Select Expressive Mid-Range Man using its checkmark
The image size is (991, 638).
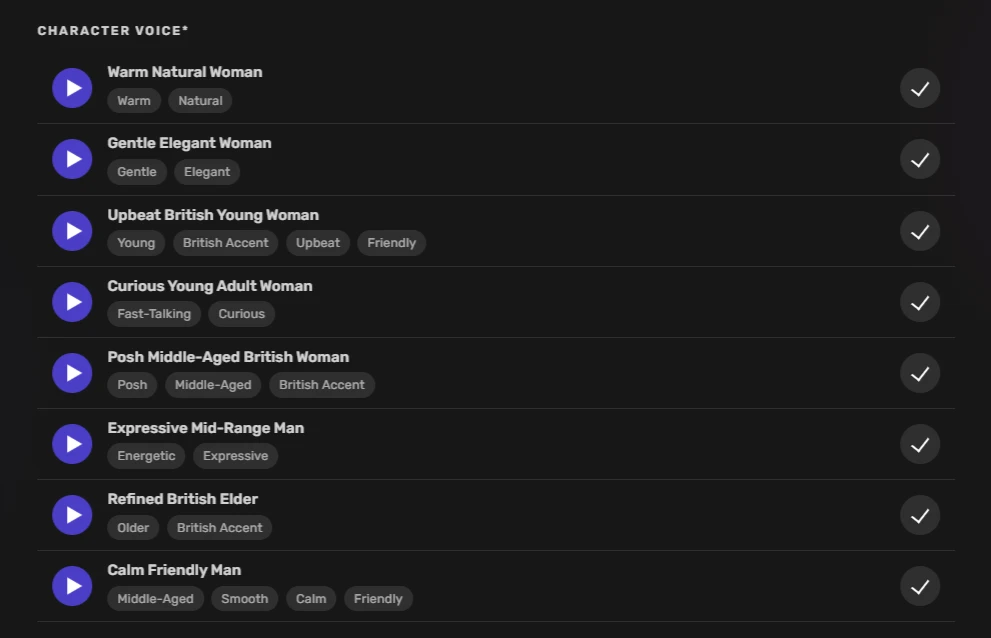(920, 444)
